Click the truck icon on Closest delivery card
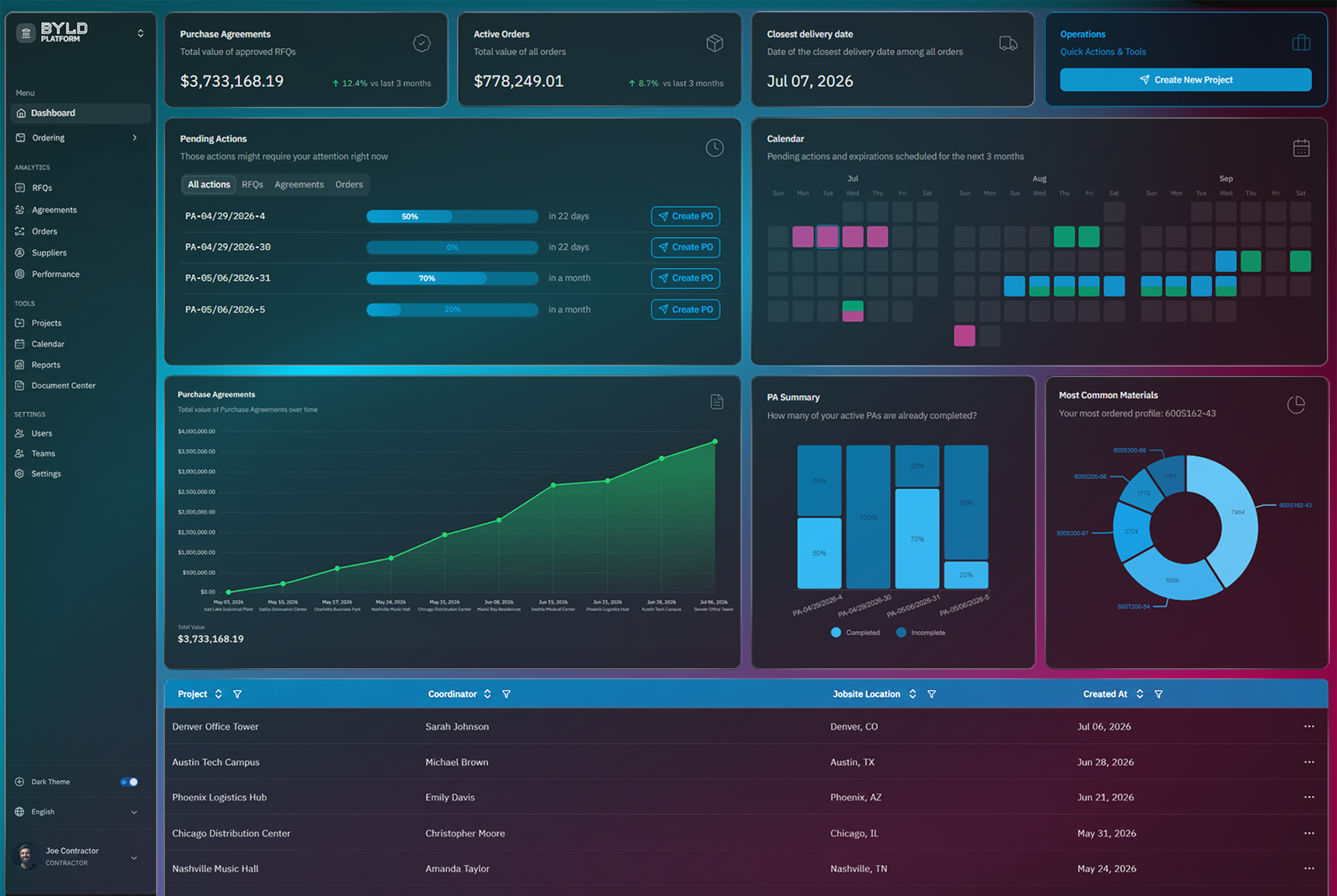Viewport: 1337px width, 896px height. tap(1008, 44)
